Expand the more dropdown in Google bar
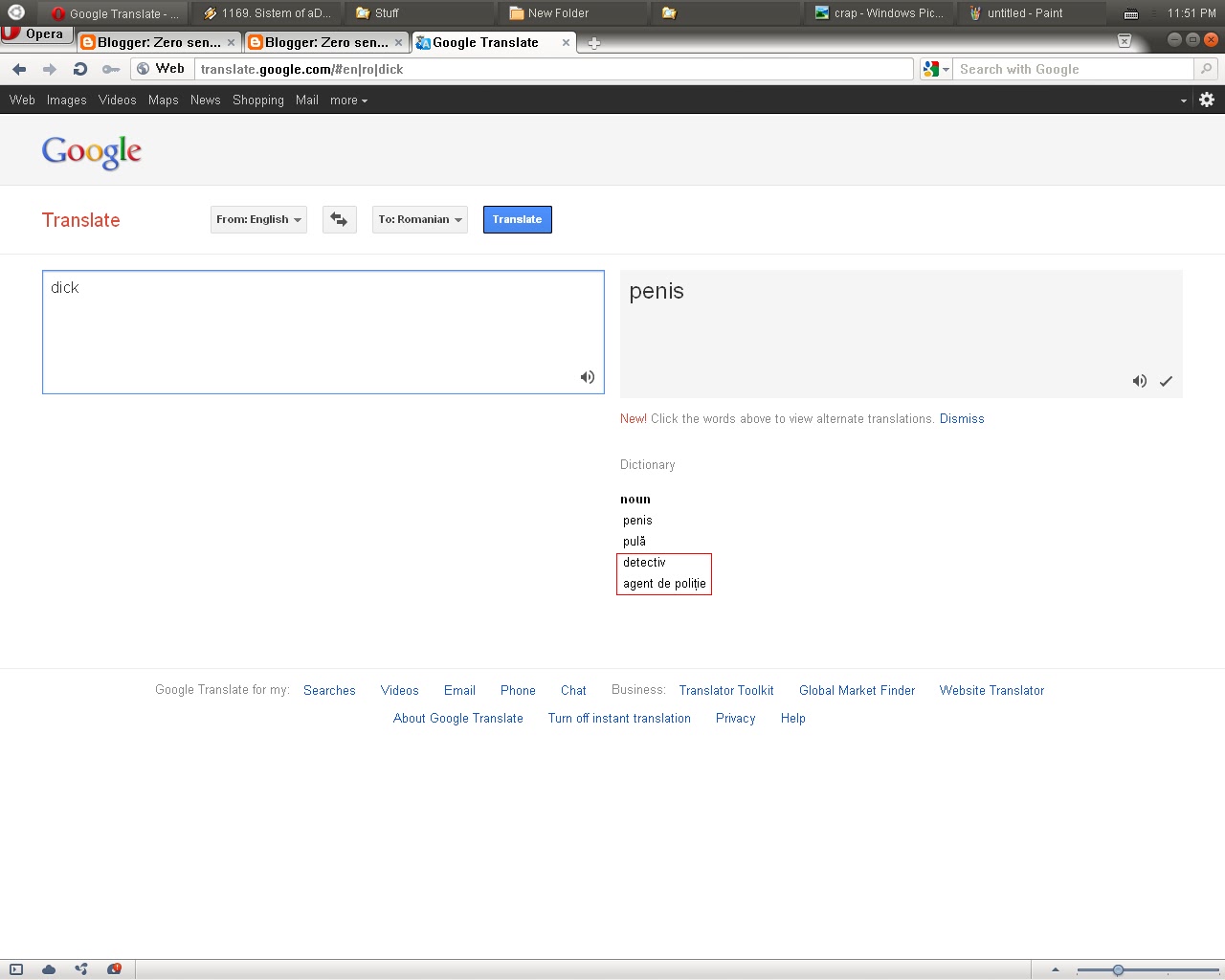Viewport: 1225px width, 980px height. coord(348,100)
